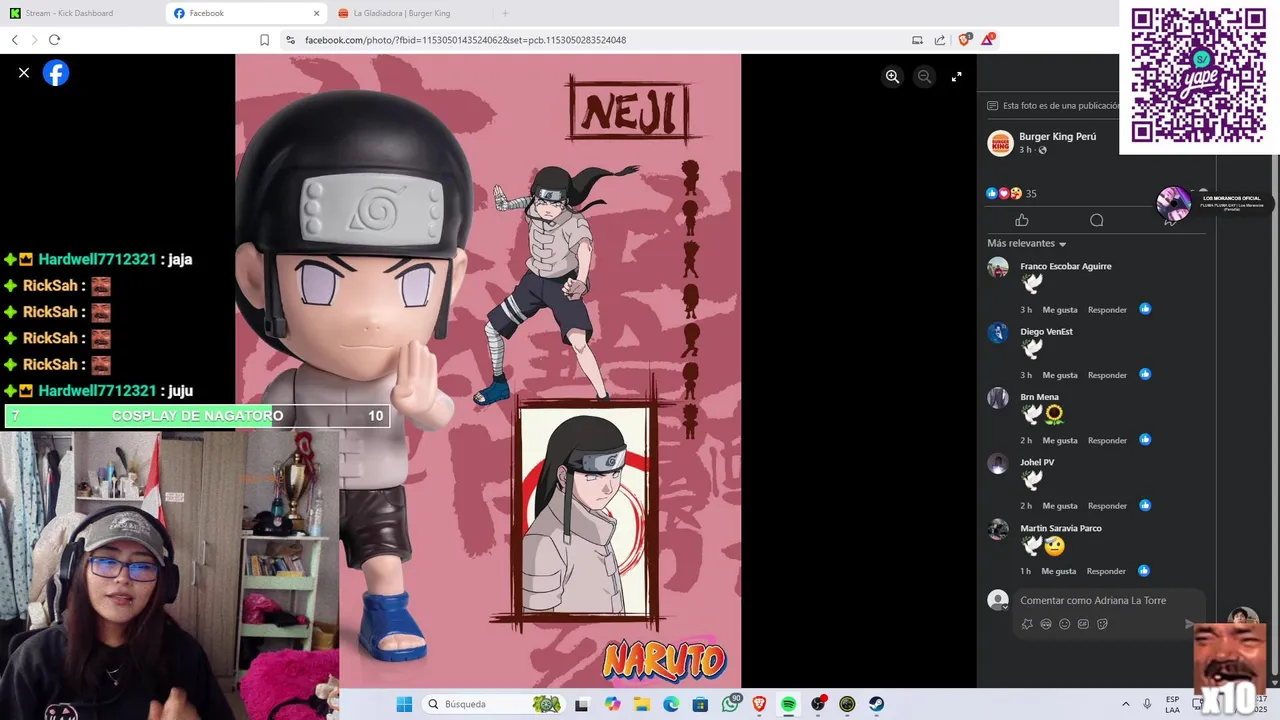Go forward in browser history
1280x720 pixels.
coord(34,40)
